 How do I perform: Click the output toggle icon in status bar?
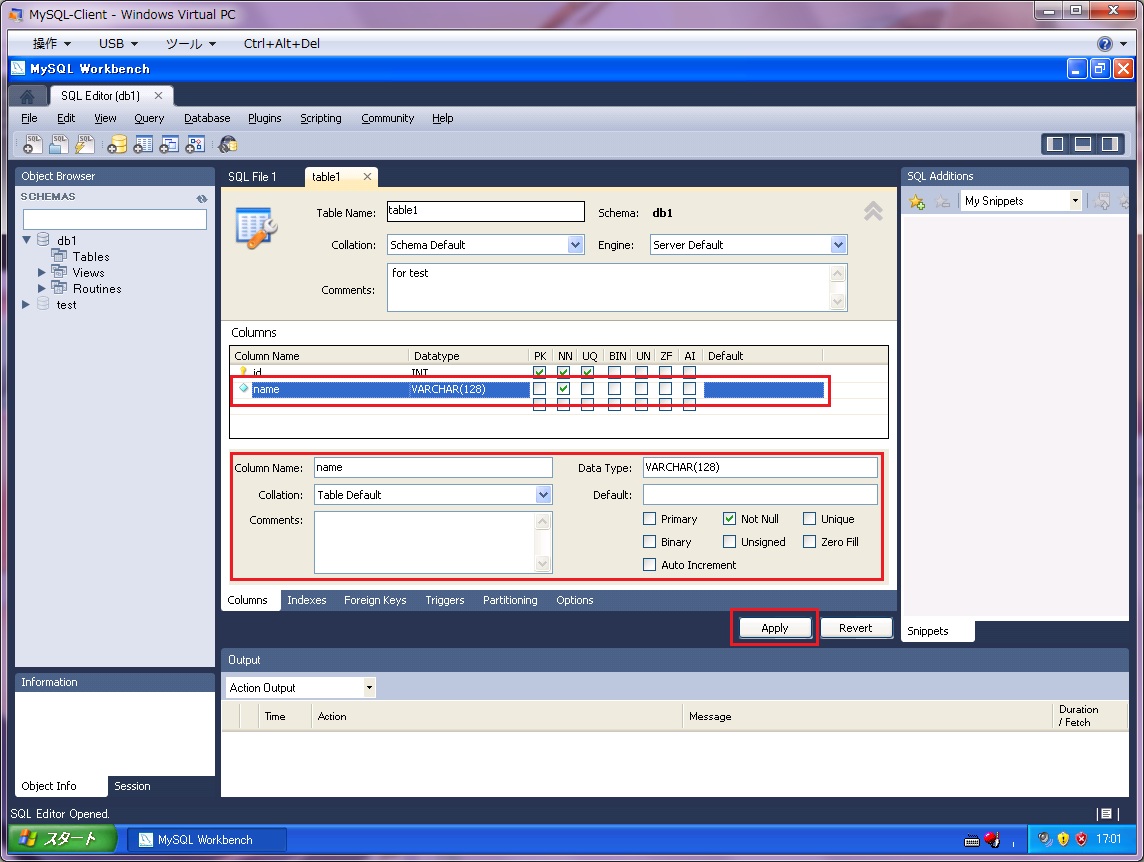click(x=1106, y=814)
